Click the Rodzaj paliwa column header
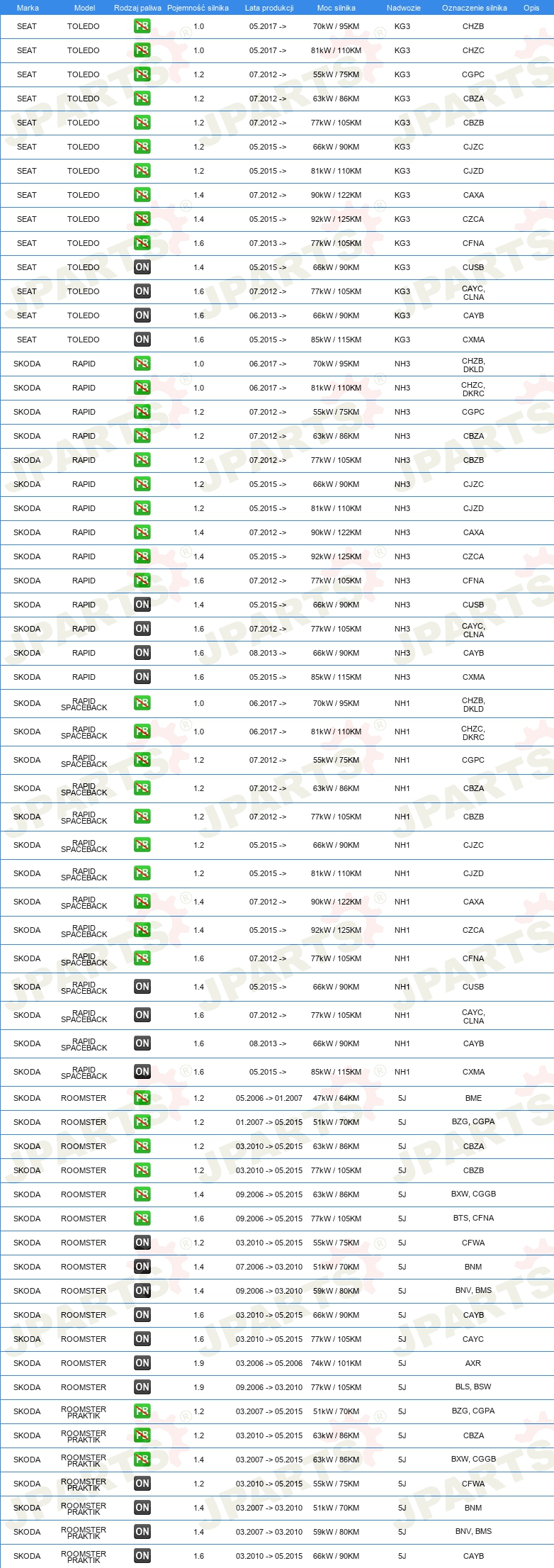 [137, 8]
